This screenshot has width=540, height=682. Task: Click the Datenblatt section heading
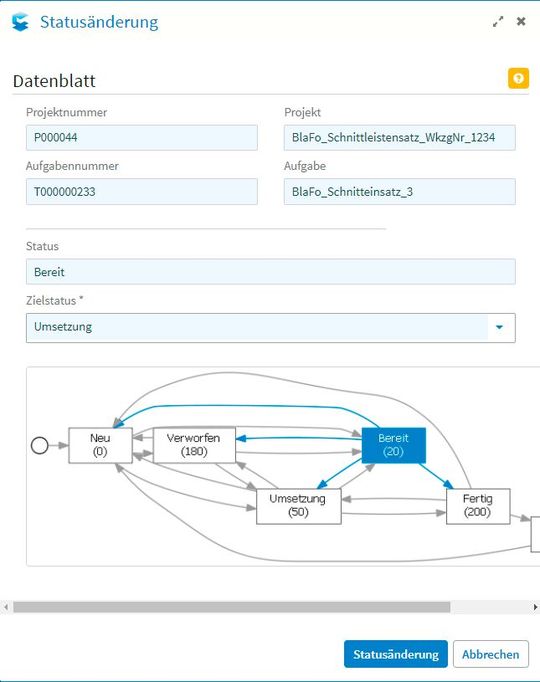coord(54,81)
